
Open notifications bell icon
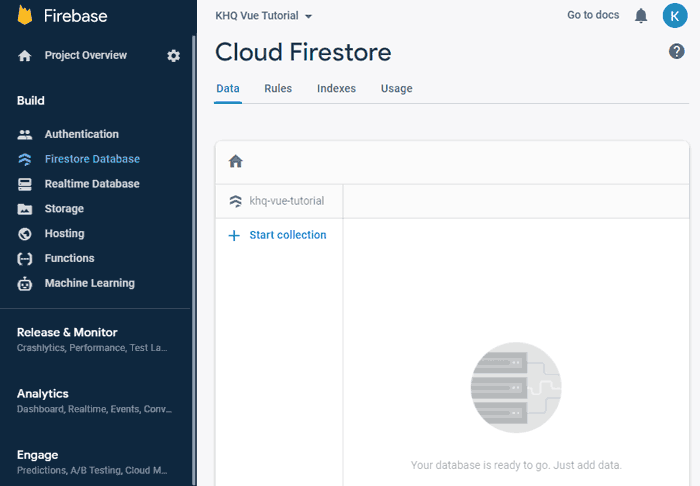point(641,16)
